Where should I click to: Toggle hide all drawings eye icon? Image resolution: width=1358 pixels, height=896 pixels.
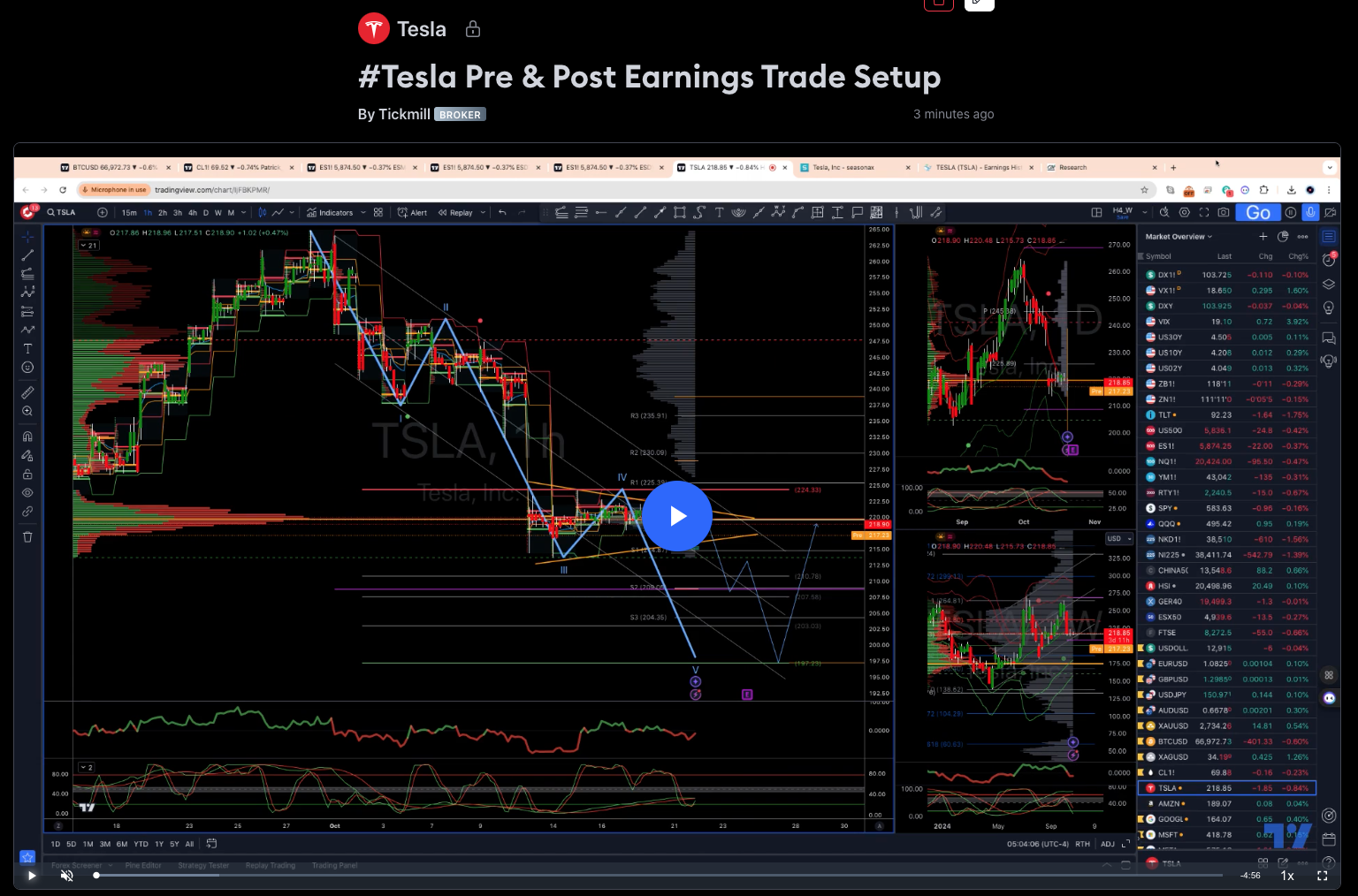point(27,492)
